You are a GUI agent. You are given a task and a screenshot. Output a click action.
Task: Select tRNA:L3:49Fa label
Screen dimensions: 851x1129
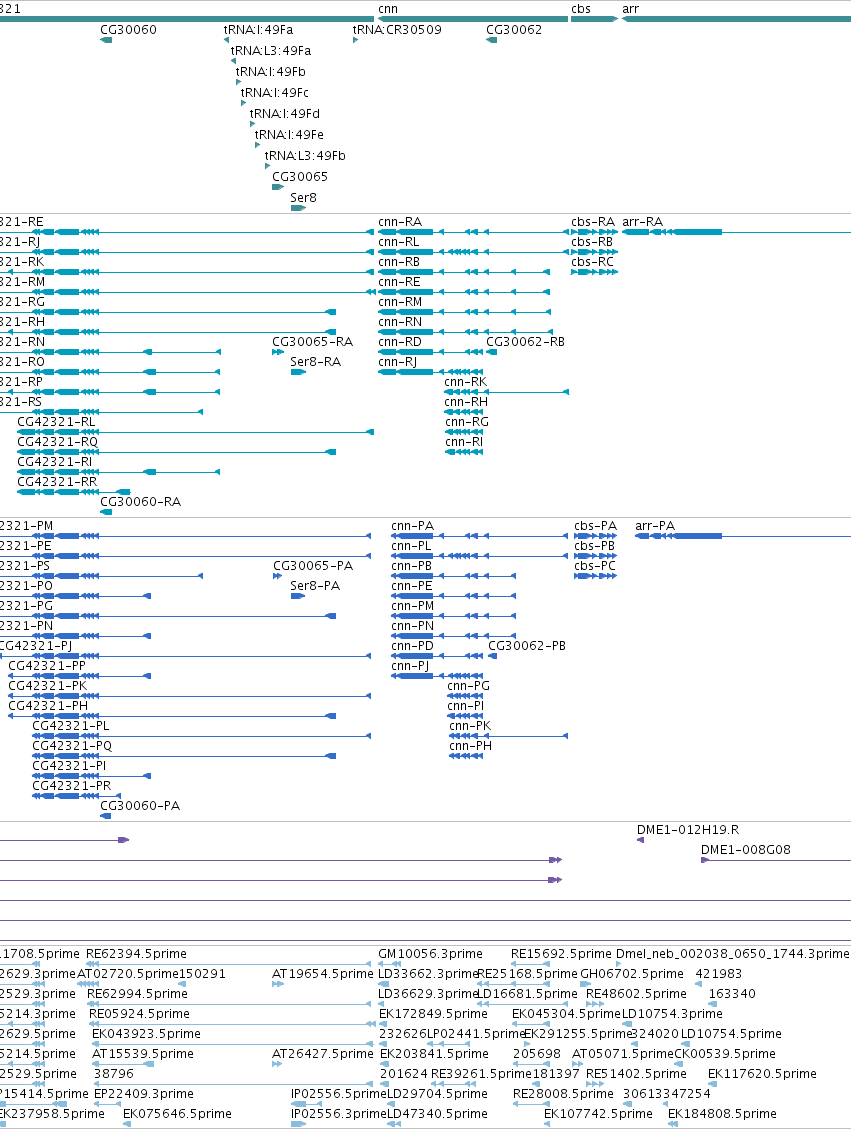point(271,50)
